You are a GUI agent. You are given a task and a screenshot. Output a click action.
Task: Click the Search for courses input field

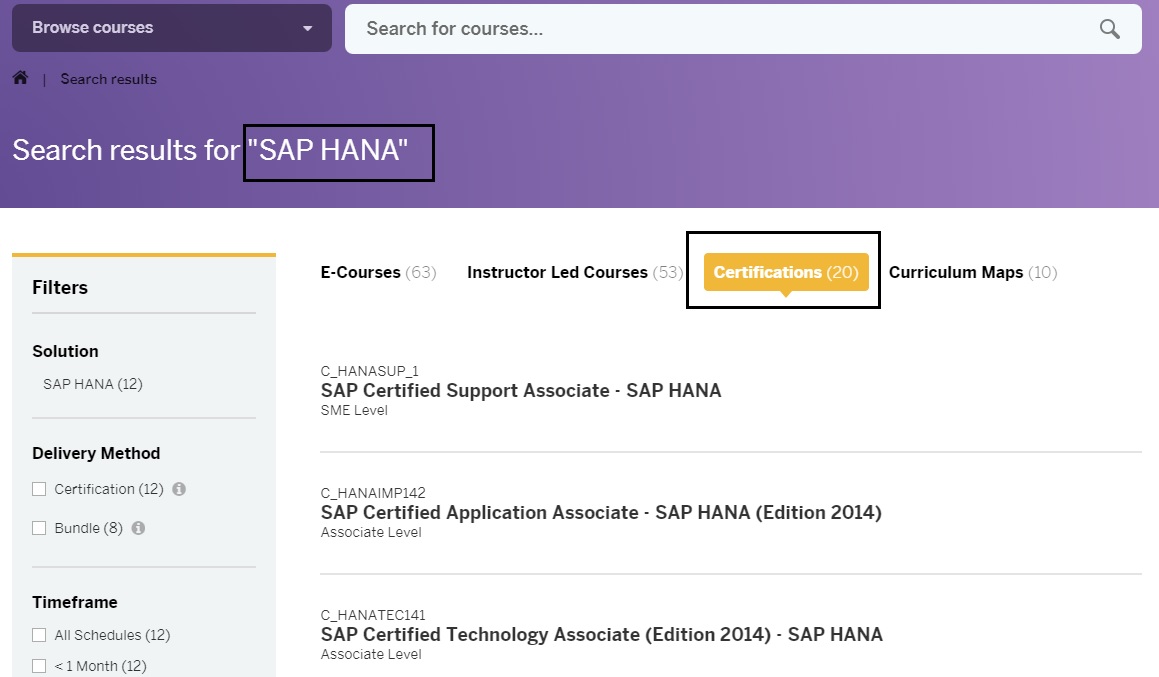click(720, 29)
